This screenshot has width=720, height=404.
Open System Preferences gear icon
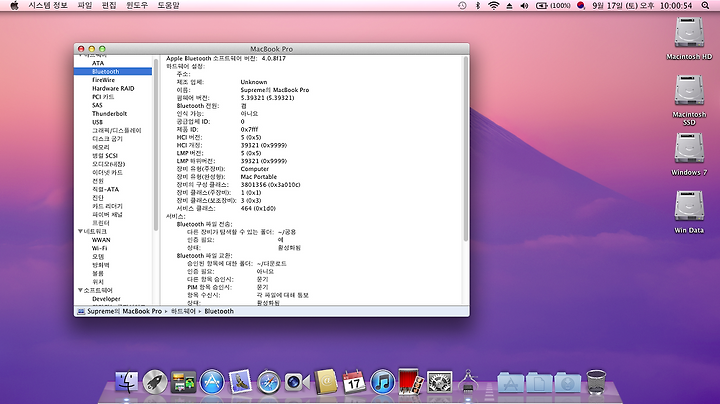[439, 382]
